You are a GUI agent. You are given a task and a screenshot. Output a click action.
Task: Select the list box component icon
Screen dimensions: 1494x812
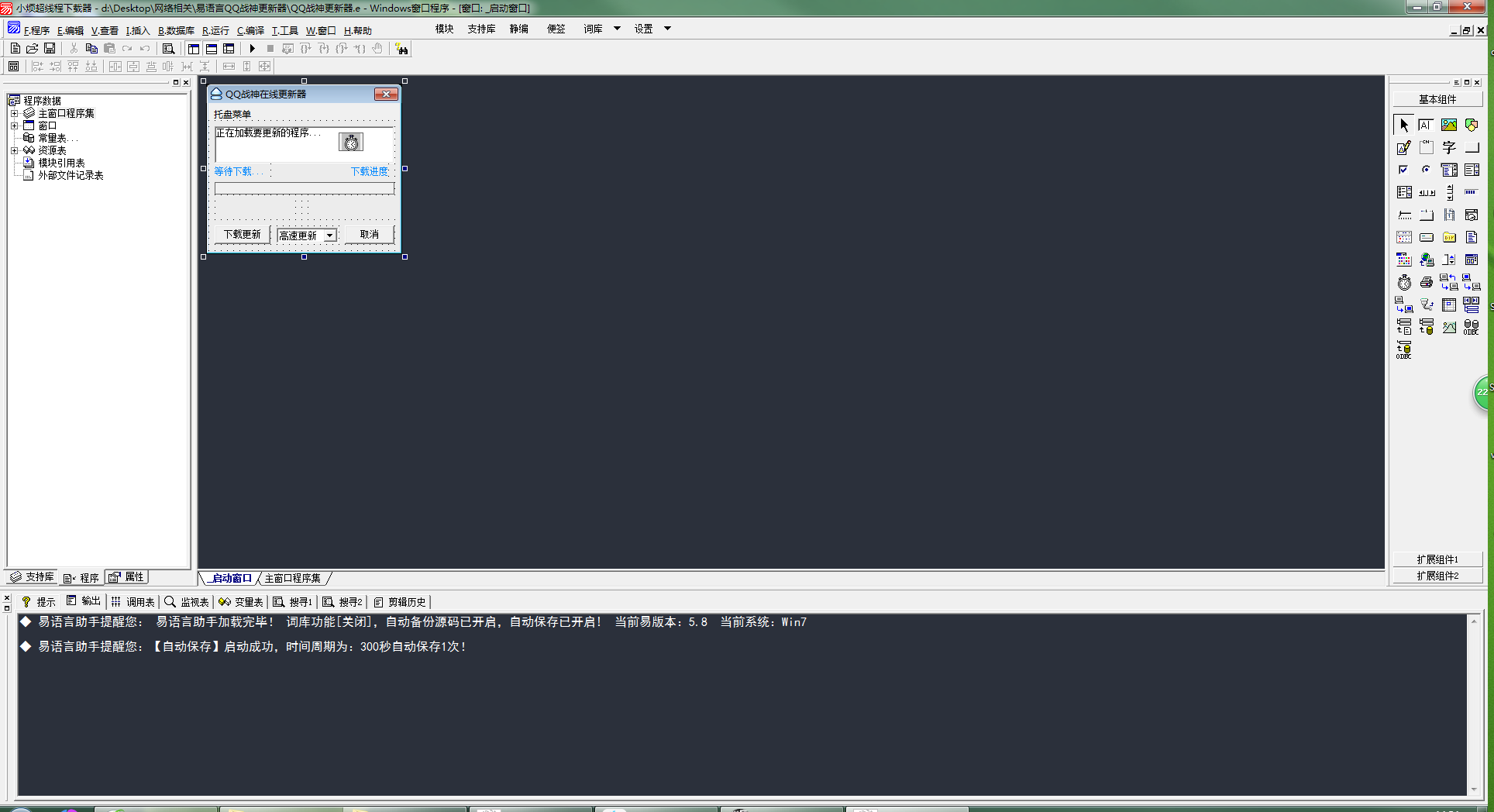pyautogui.click(x=1472, y=170)
